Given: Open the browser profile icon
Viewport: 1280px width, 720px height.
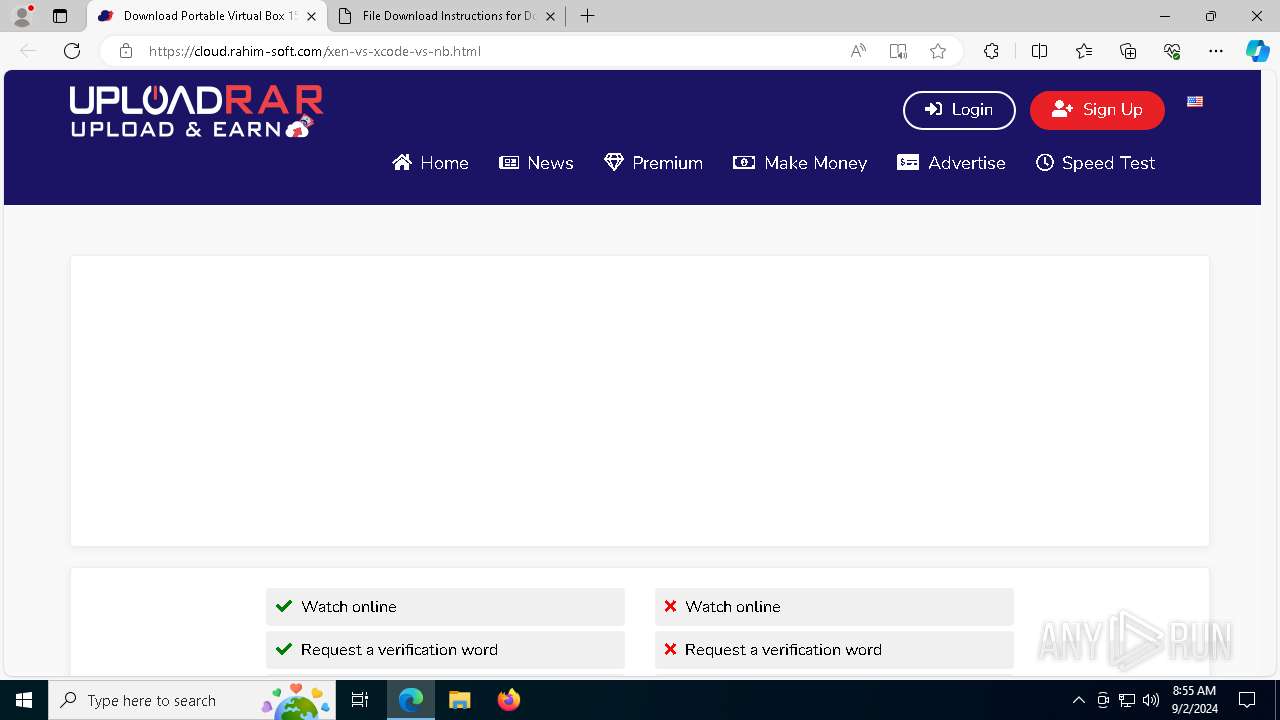Looking at the screenshot, I should coord(22,16).
